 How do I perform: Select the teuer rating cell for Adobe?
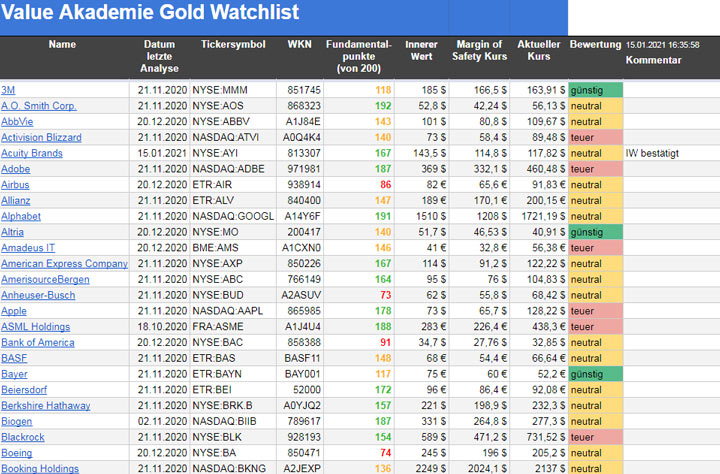[x=596, y=169]
